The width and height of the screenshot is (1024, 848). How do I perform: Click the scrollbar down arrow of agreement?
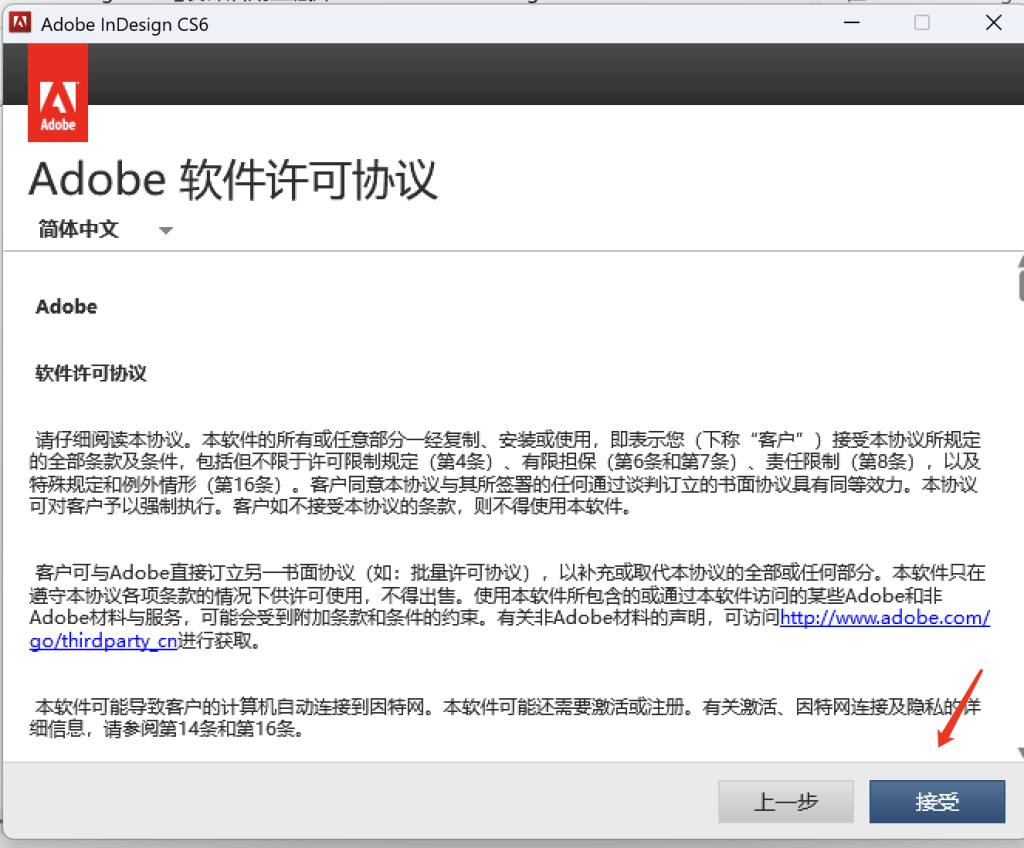pos(1020,752)
